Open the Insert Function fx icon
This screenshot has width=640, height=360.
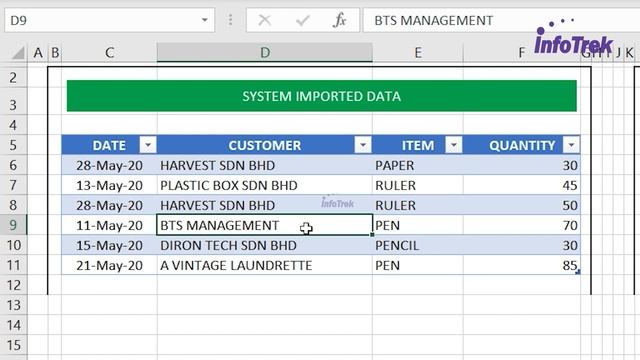tap(340, 20)
